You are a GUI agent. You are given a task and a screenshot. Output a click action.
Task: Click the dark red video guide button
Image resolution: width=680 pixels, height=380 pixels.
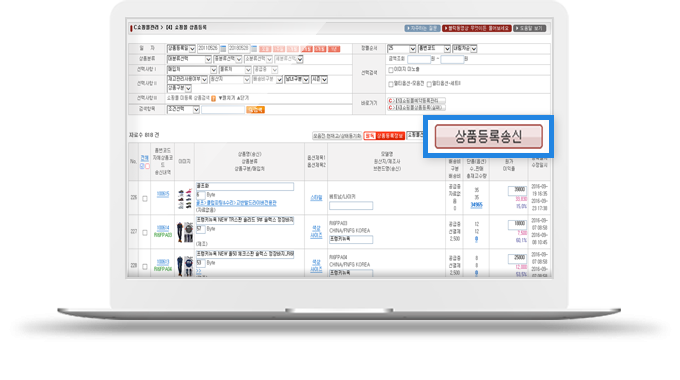477,28
